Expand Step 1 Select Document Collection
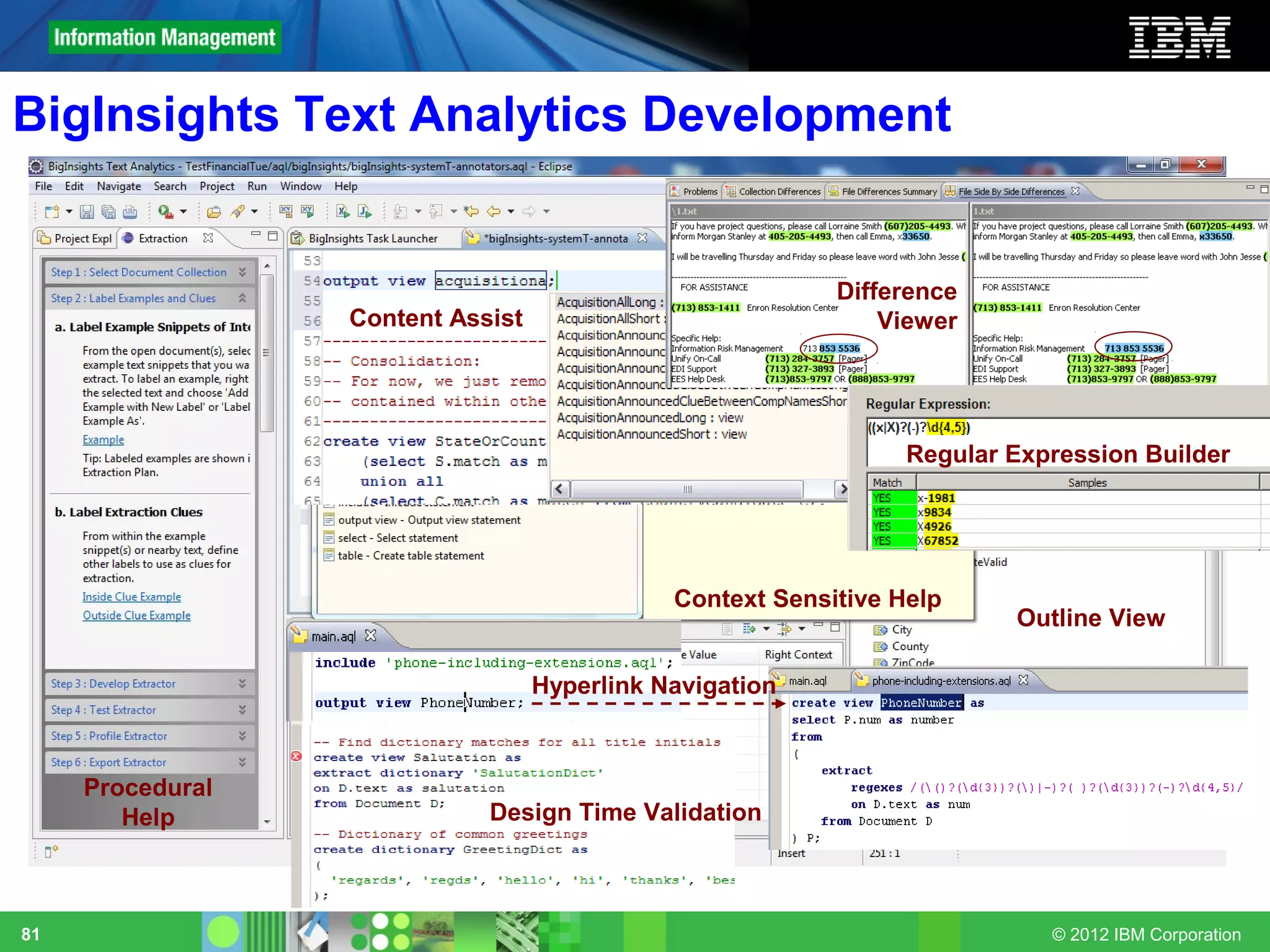The image size is (1270, 952). coord(242,272)
